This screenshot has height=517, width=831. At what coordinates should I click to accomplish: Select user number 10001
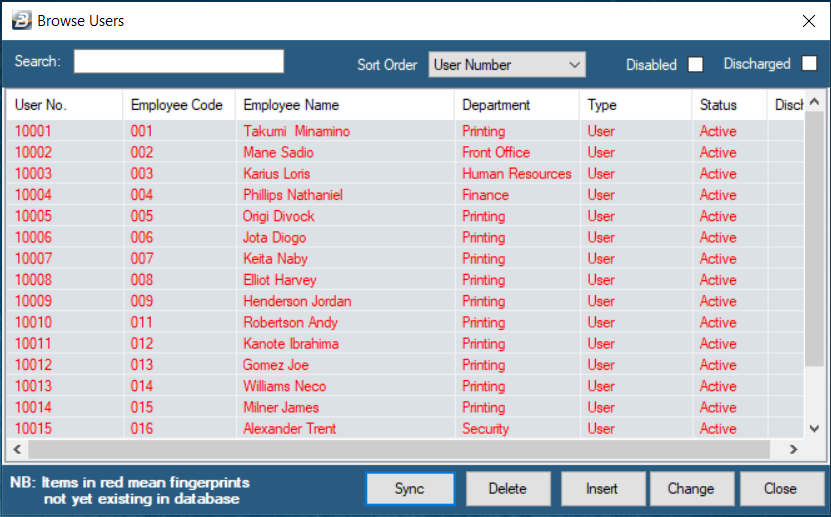pyautogui.click(x=33, y=131)
